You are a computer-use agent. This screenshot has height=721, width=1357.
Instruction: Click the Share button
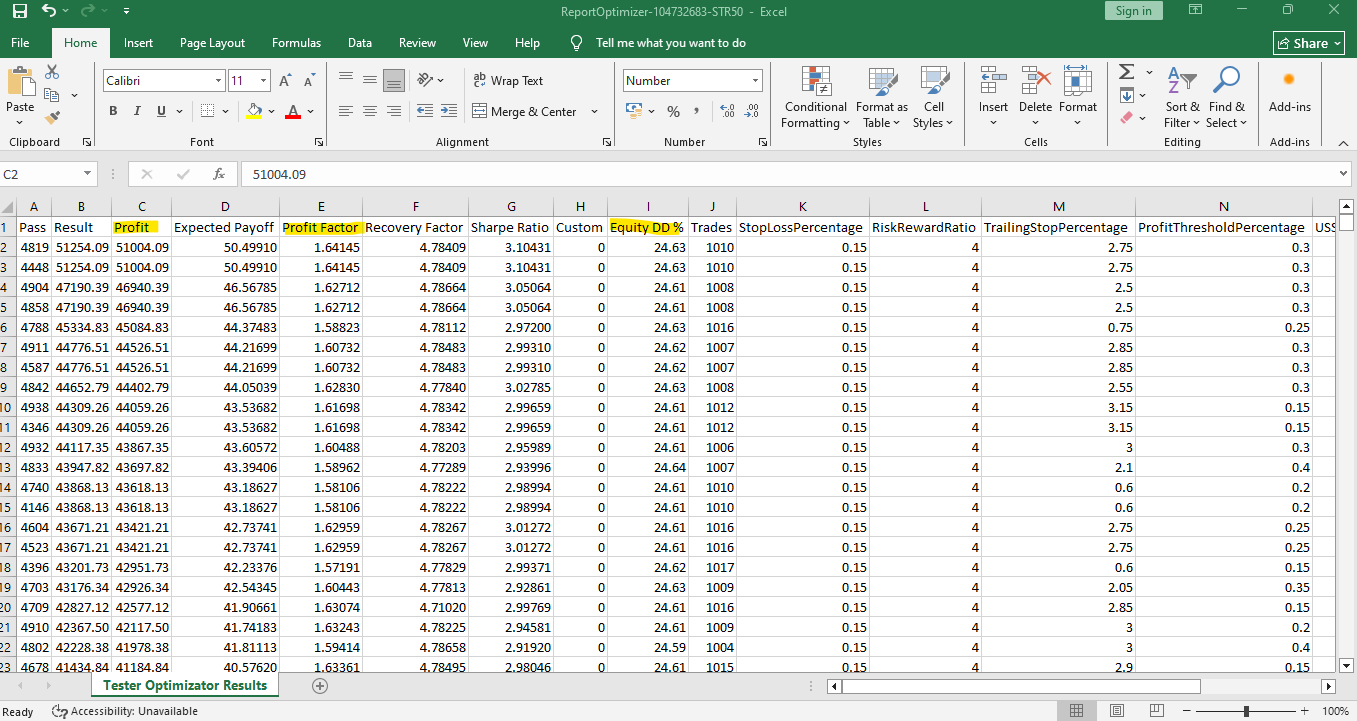(x=1308, y=43)
